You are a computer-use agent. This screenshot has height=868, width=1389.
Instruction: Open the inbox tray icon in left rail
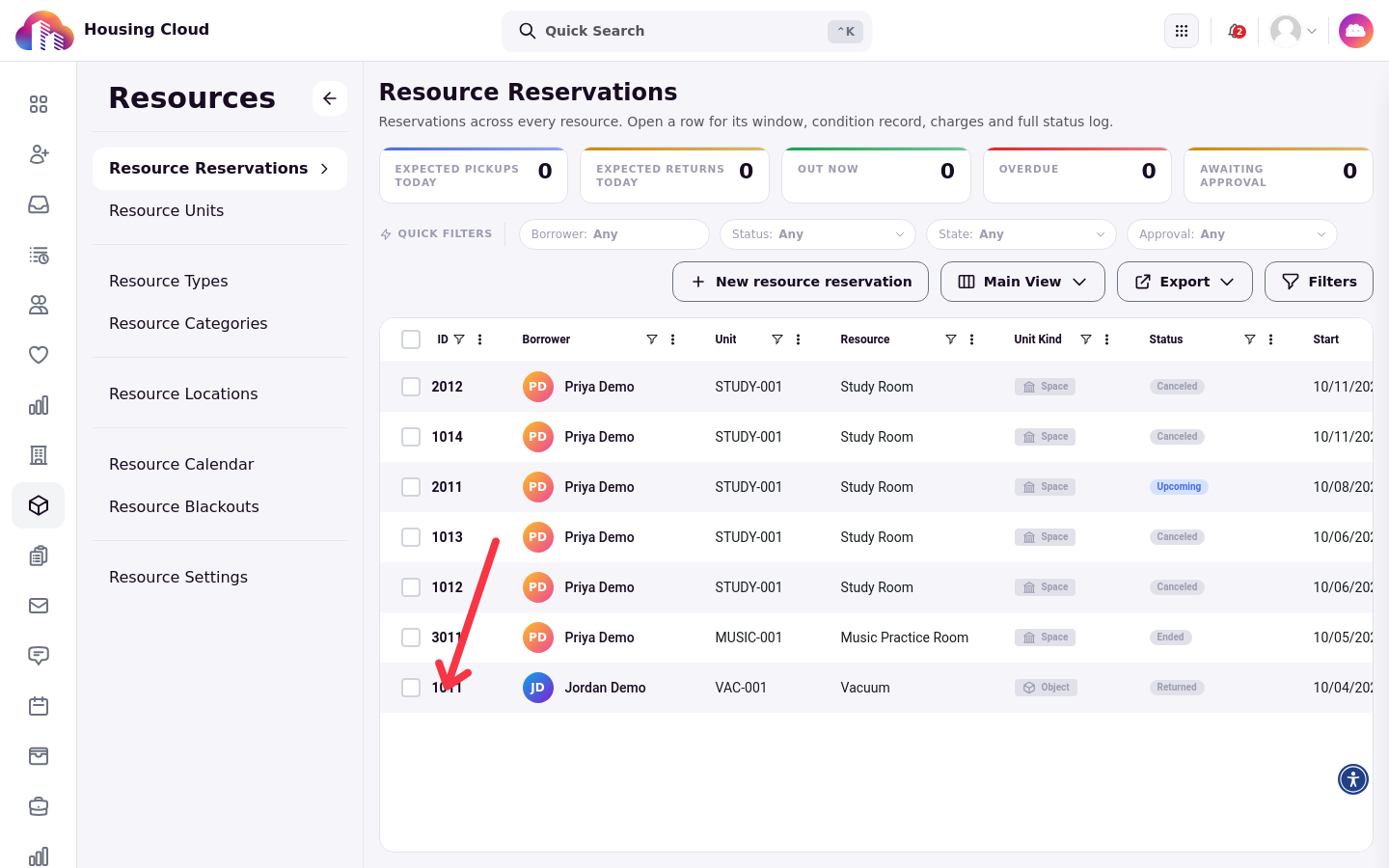(x=39, y=204)
